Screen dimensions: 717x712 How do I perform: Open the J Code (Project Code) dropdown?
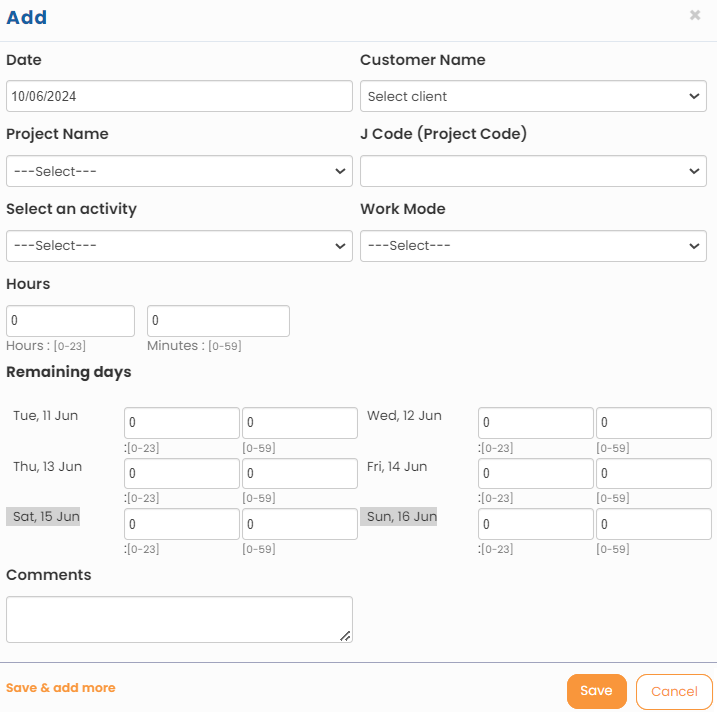[x=533, y=171]
